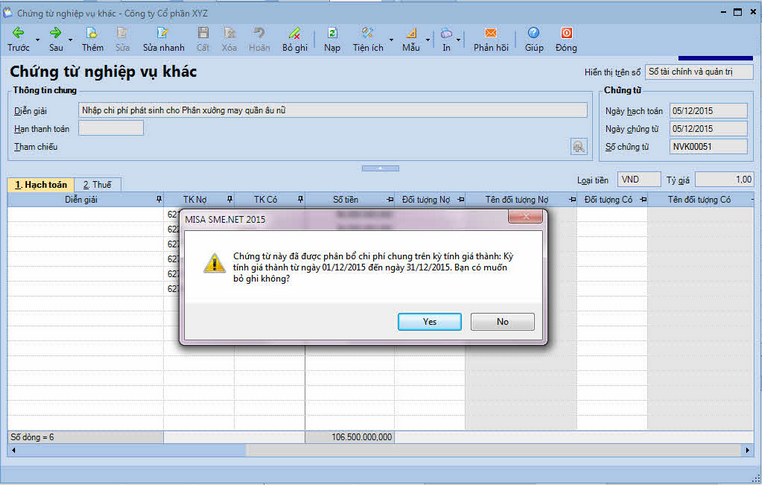Click the Cất save icon
The height and width of the screenshot is (485, 762).
coord(203,39)
